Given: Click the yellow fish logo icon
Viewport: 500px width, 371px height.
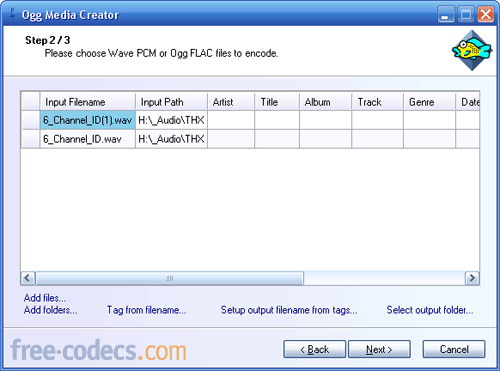Looking at the screenshot, I should click(472, 50).
